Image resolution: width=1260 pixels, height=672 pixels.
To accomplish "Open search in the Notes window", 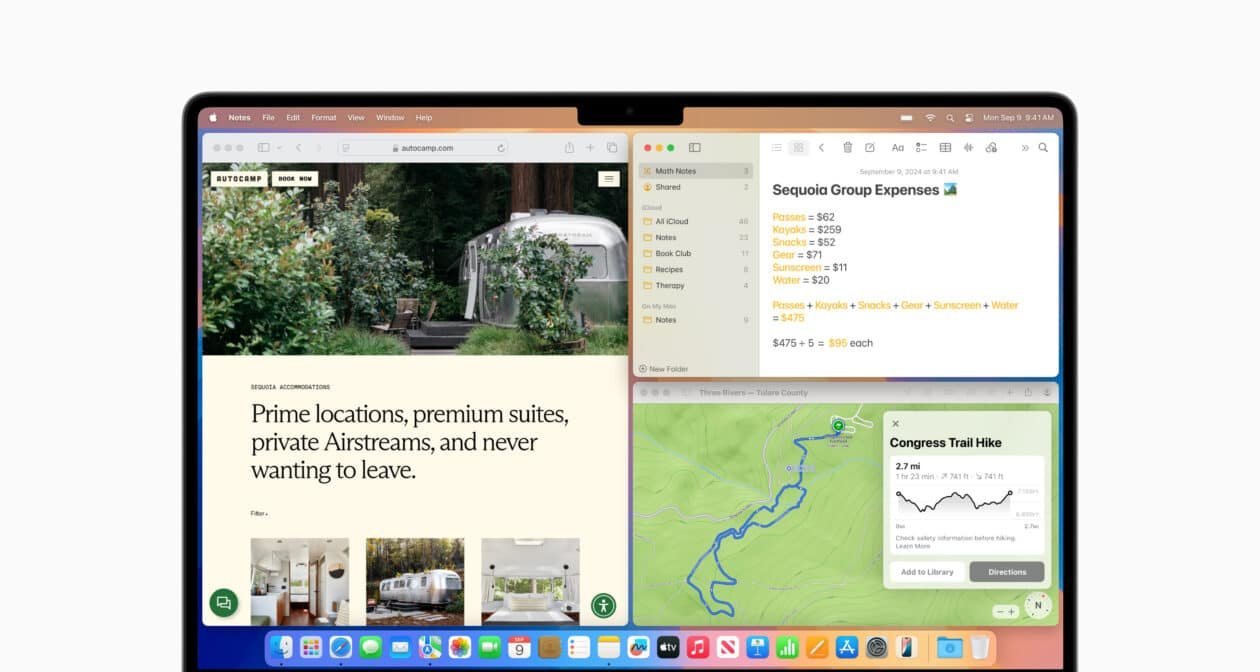I will pos(1043,147).
